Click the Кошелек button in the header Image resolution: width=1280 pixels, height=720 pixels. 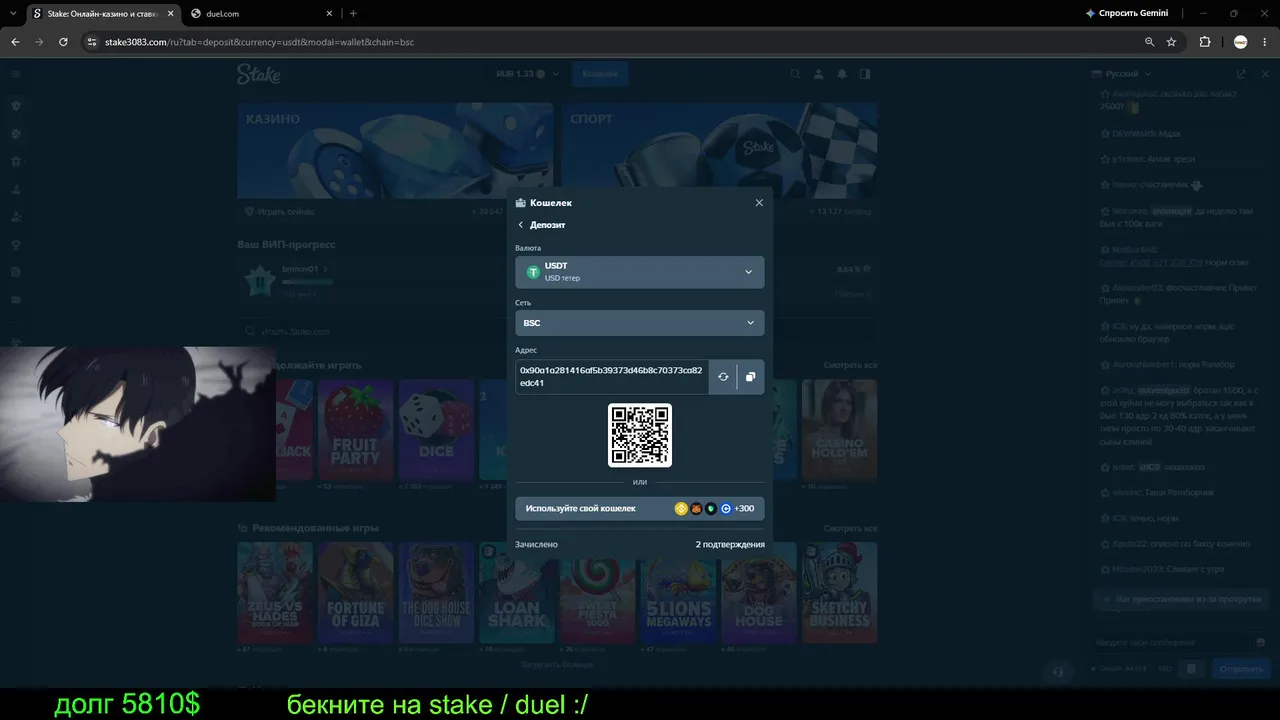pyautogui.click(x=600, y=74)
